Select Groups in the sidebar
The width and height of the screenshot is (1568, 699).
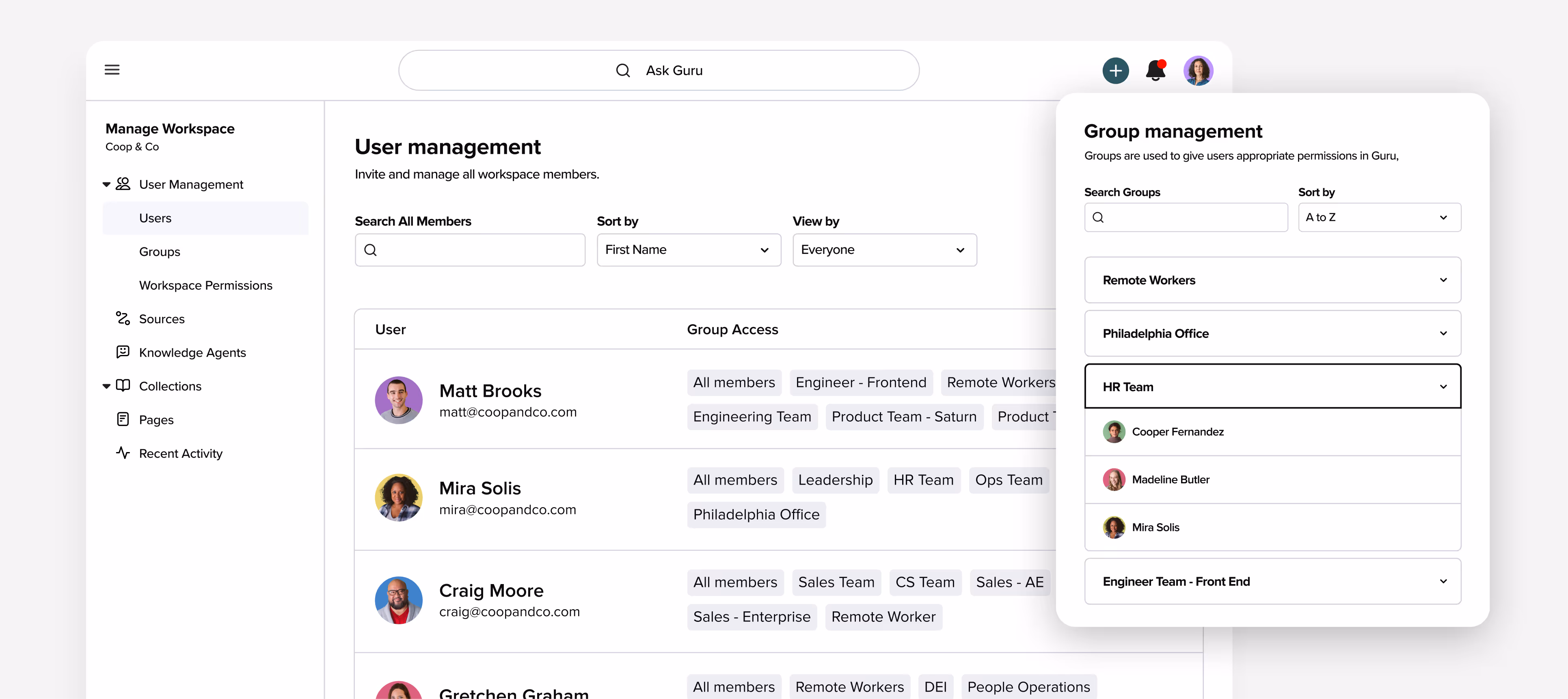coord(160,251)
